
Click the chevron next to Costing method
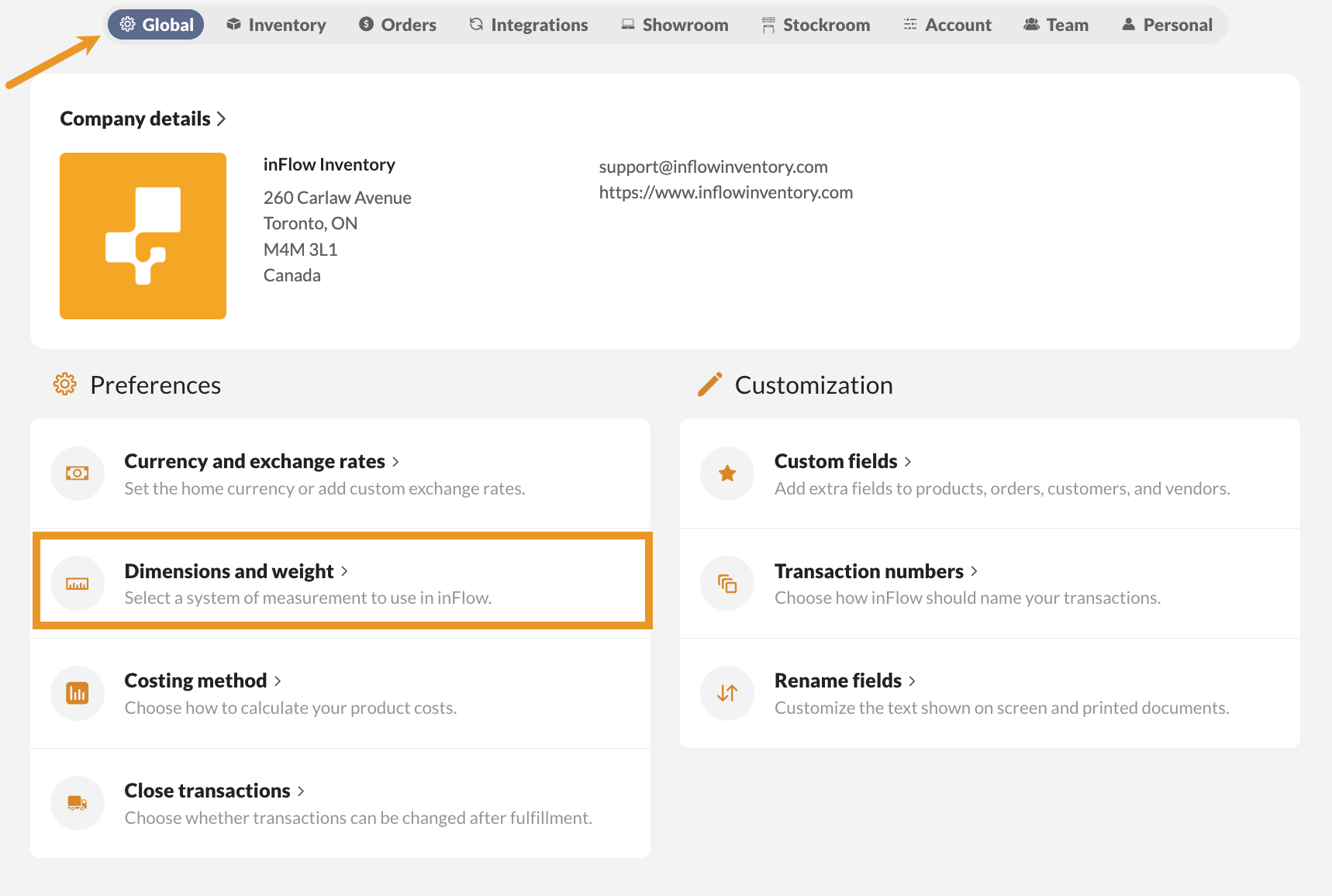(x=278, y=681)
